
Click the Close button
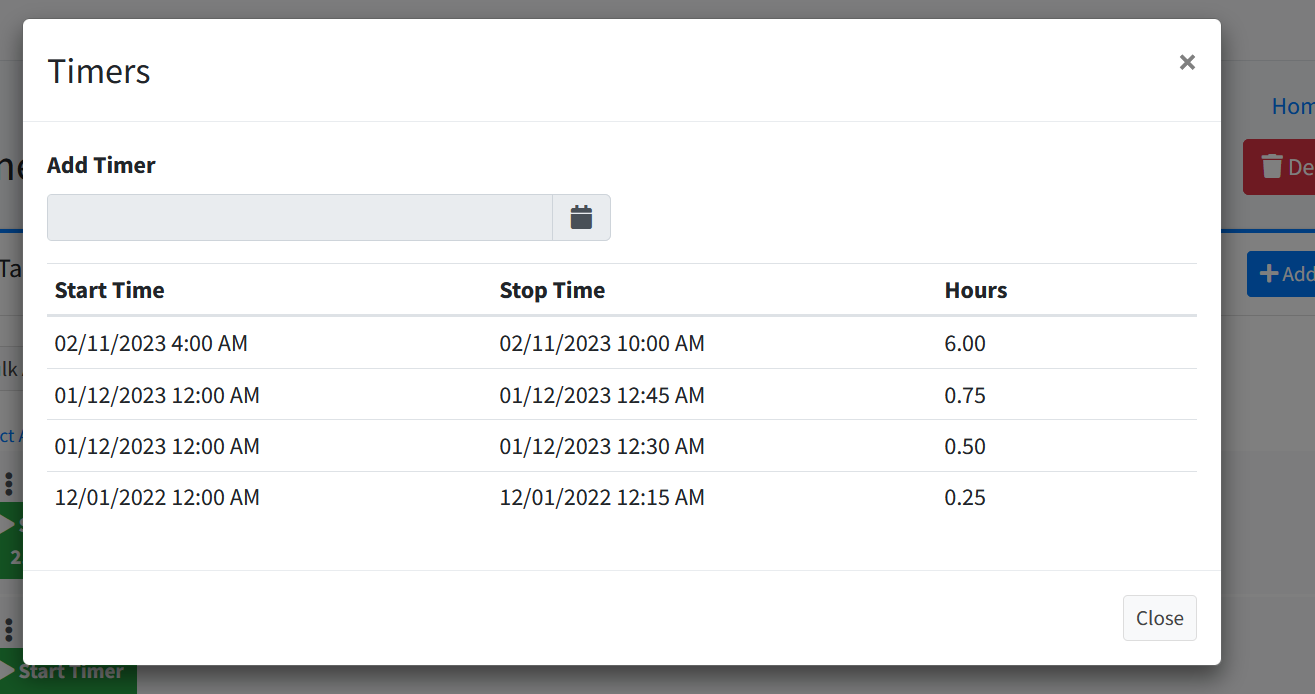point(1159,618)
